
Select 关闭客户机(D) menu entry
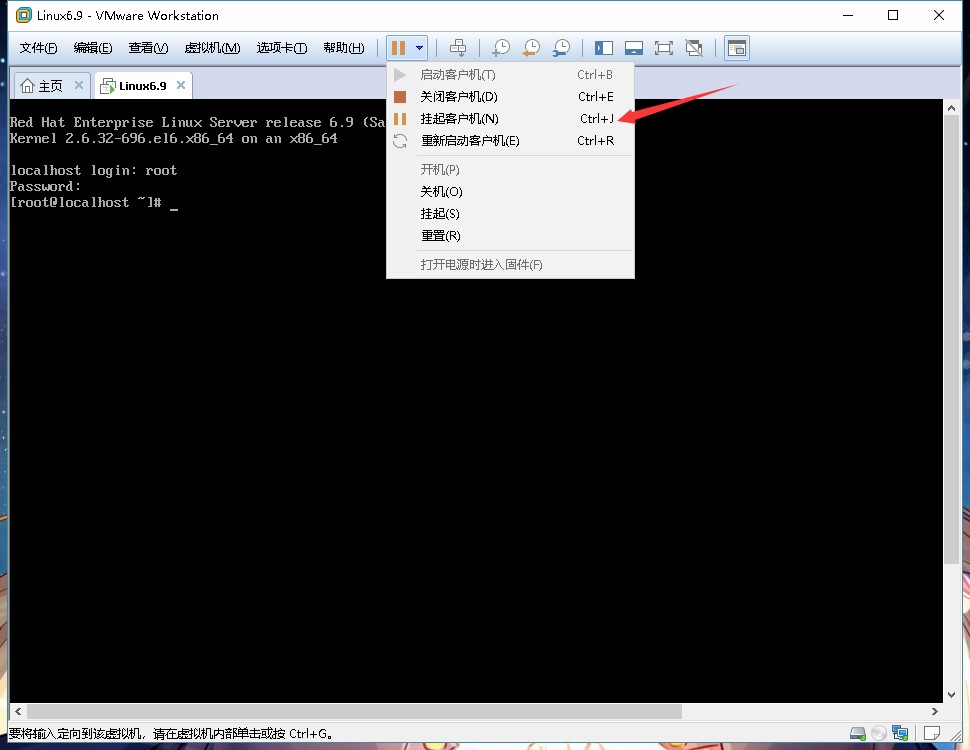tap(510, 97)
